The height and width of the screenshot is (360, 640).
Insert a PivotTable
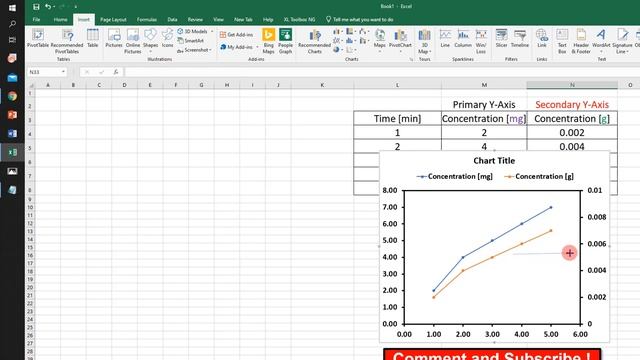[38, 38]
